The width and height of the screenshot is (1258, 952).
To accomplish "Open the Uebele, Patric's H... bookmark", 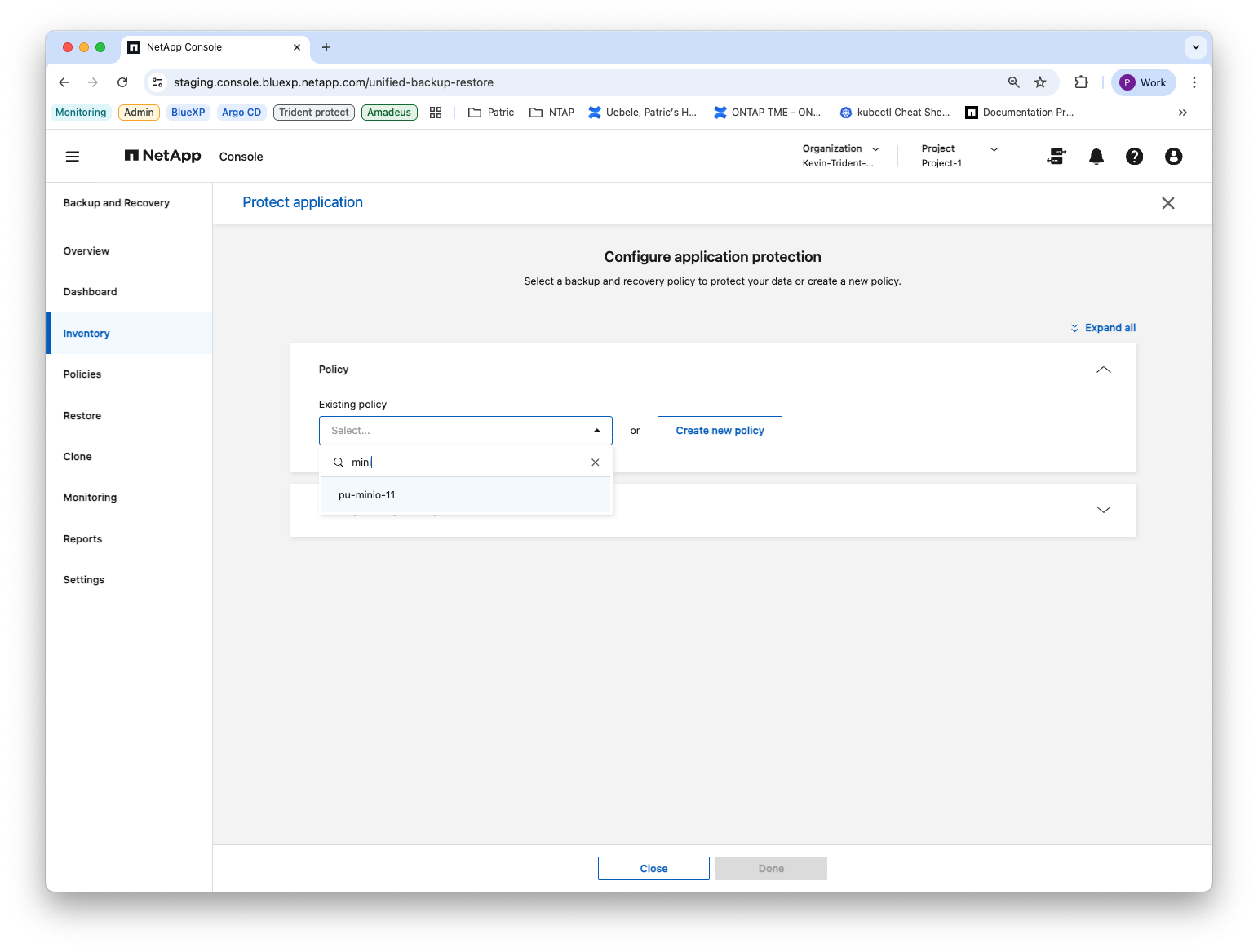I will click(x=643, y=113).
